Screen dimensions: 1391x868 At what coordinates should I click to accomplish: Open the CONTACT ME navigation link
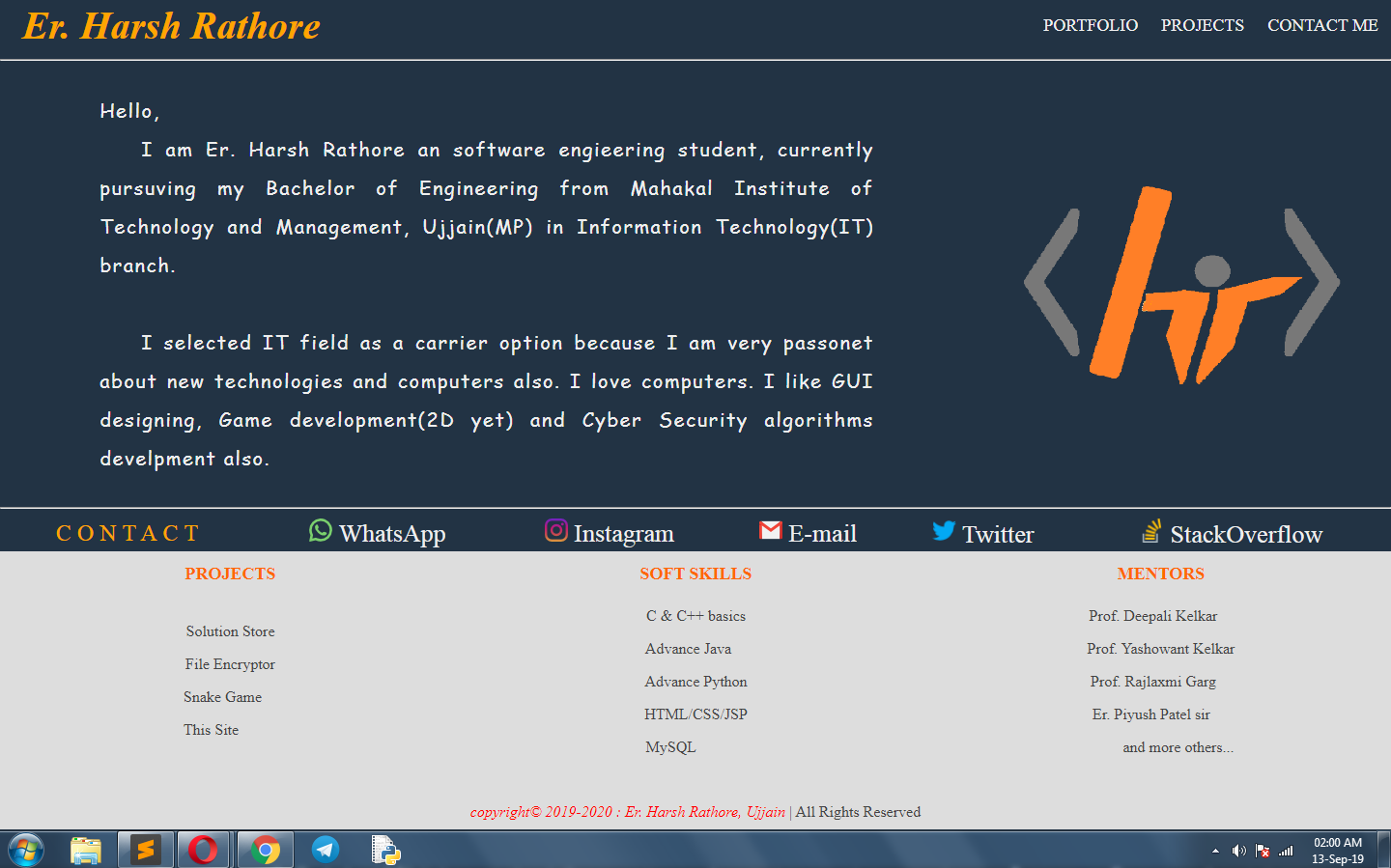(x=1322, y=25)
